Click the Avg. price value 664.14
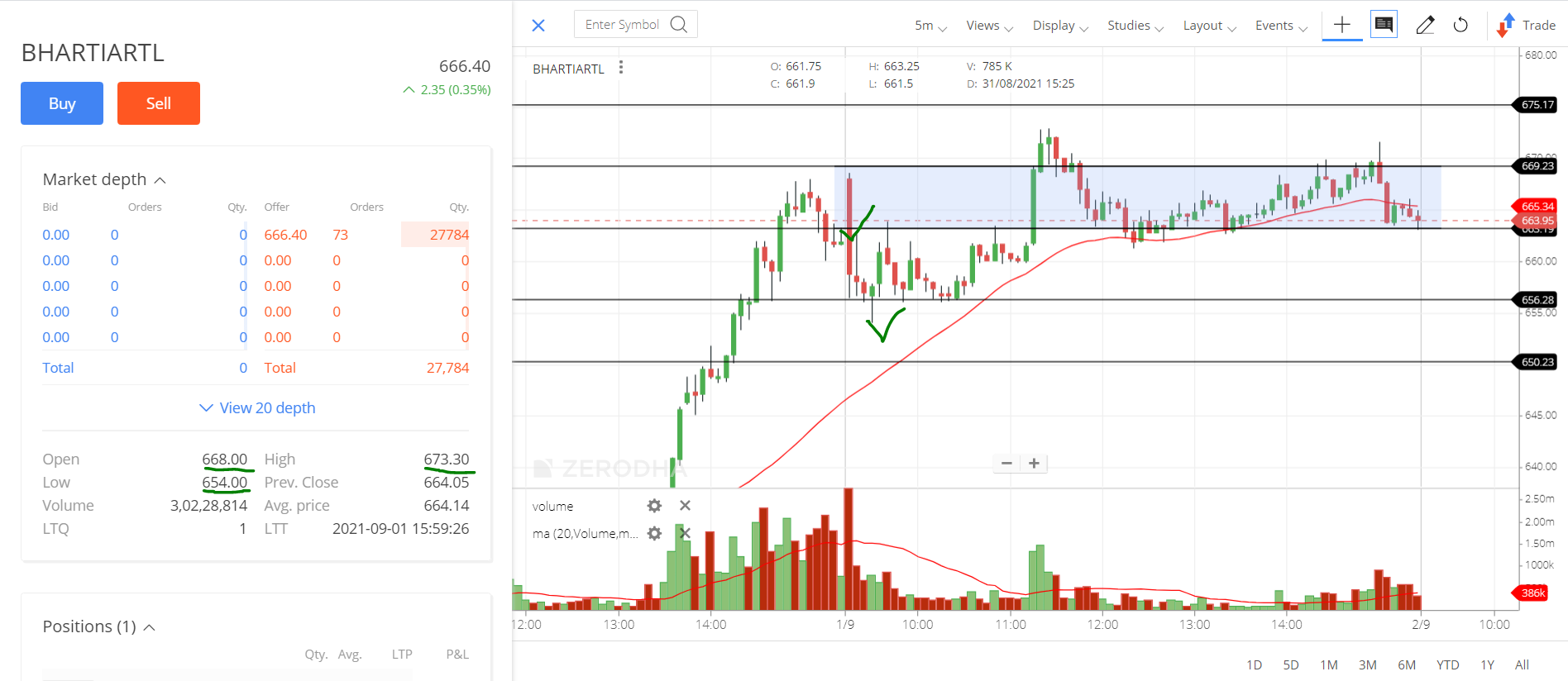This screenshot has width=1568, height=681. click(447, 505)
